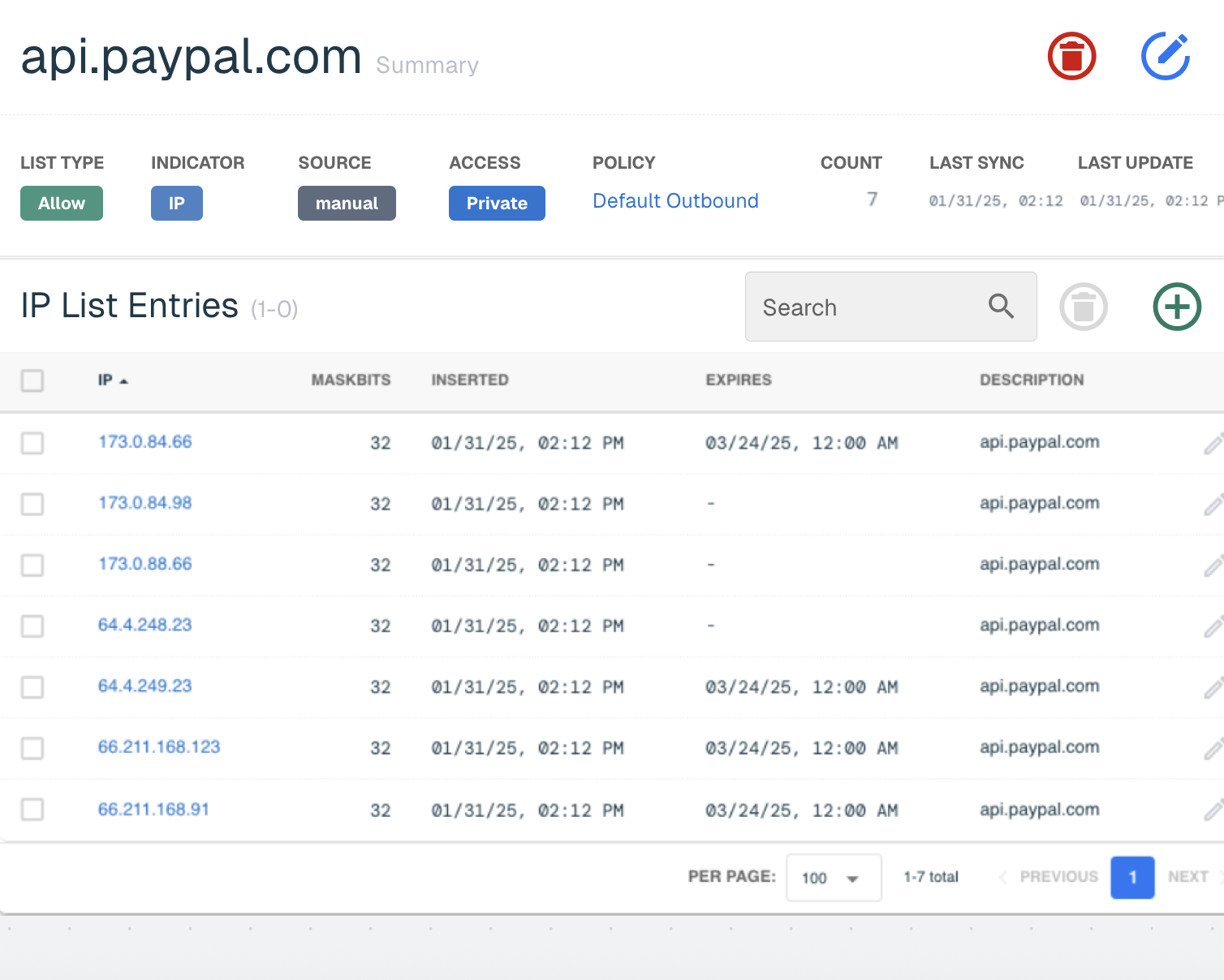Screen dimensions: 1224x980
Task: Open IP address 66.211.168.91
Action: (x=153, y=809)
